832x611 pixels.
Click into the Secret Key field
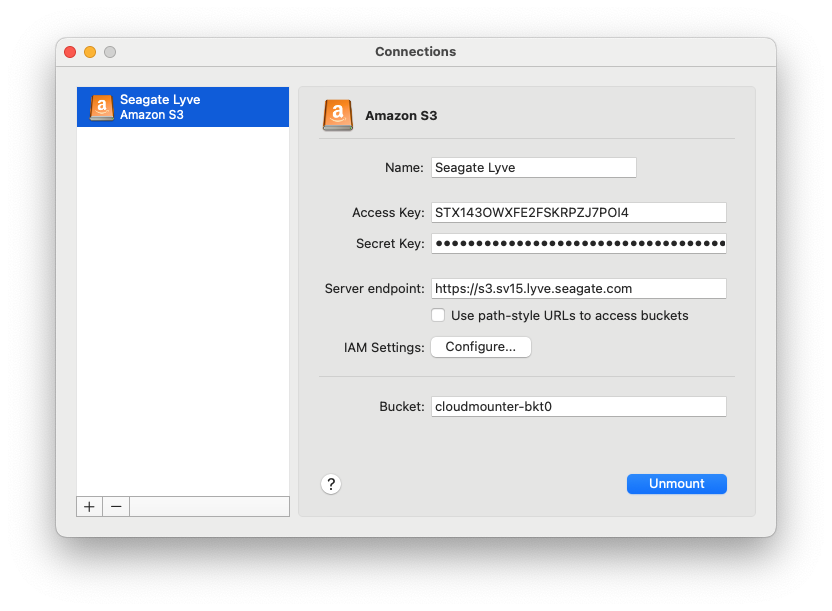pos(579,243)
